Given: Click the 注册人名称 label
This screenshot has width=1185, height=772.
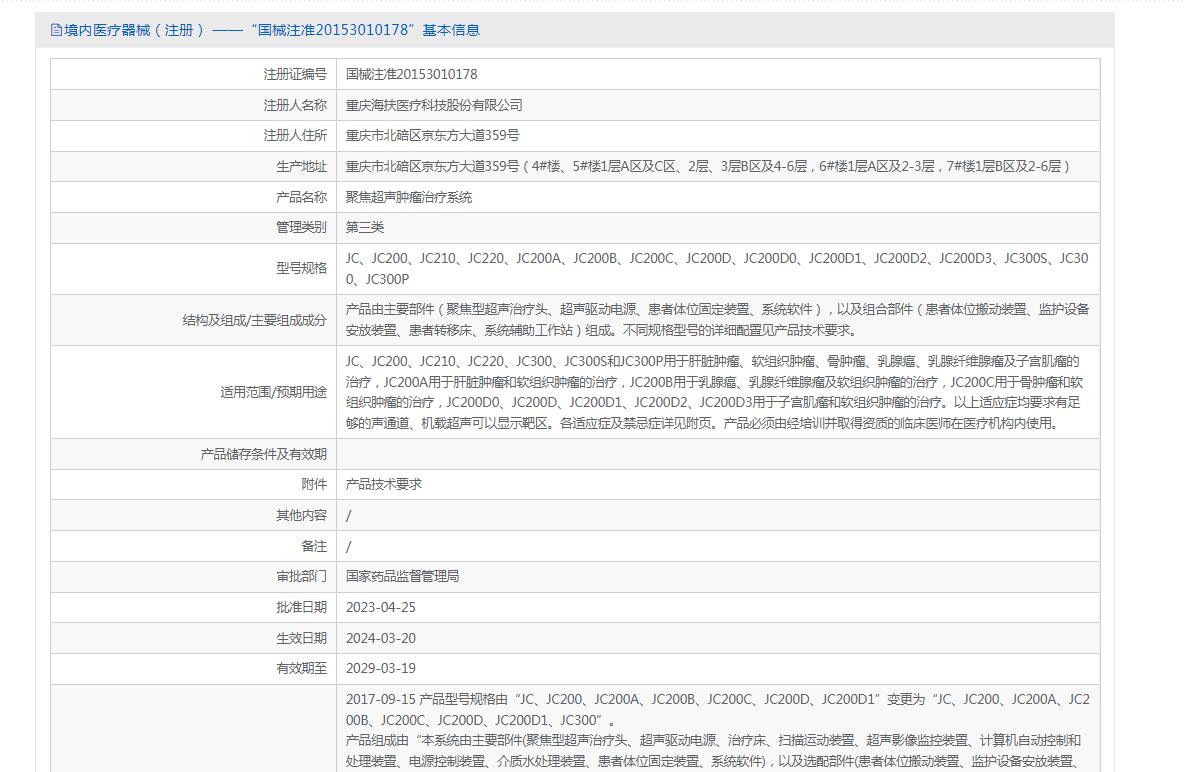Looking at the screenshot, I should tap(295, 105).
